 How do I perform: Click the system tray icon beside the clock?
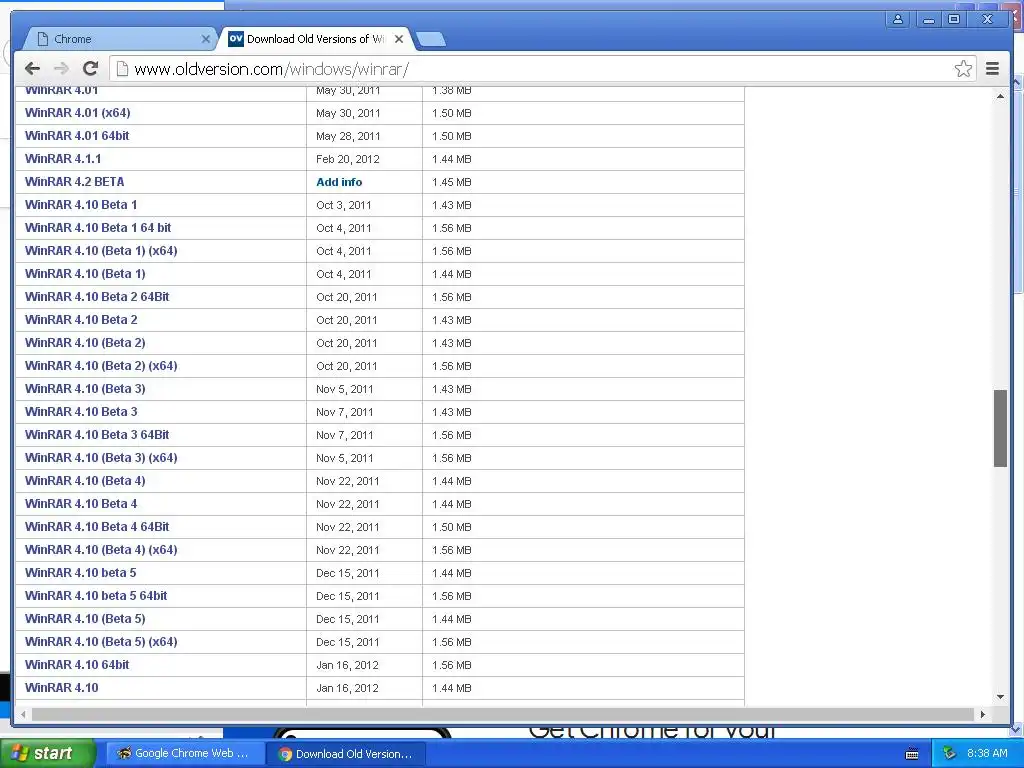tap(949, 754)
